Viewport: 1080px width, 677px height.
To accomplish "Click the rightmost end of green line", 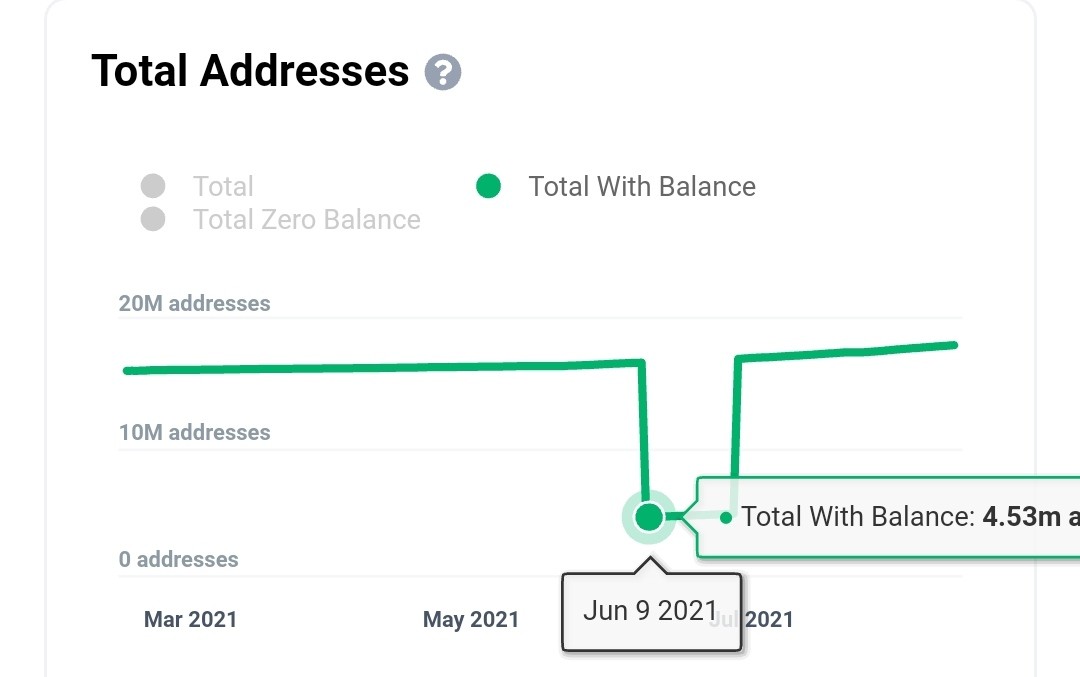I will click(x=954, y=345).
